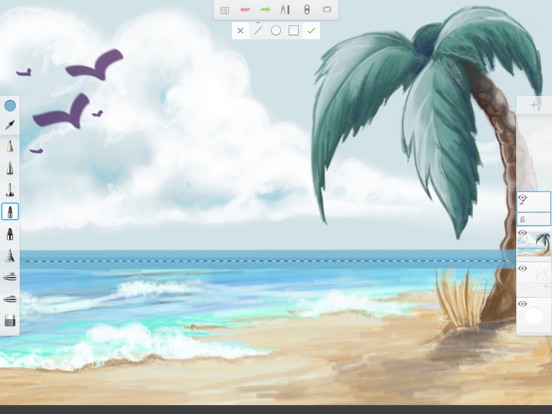Toggle visibility of the pencil sketch layer
The image size is (552, 414).
(x=522, y=269)
